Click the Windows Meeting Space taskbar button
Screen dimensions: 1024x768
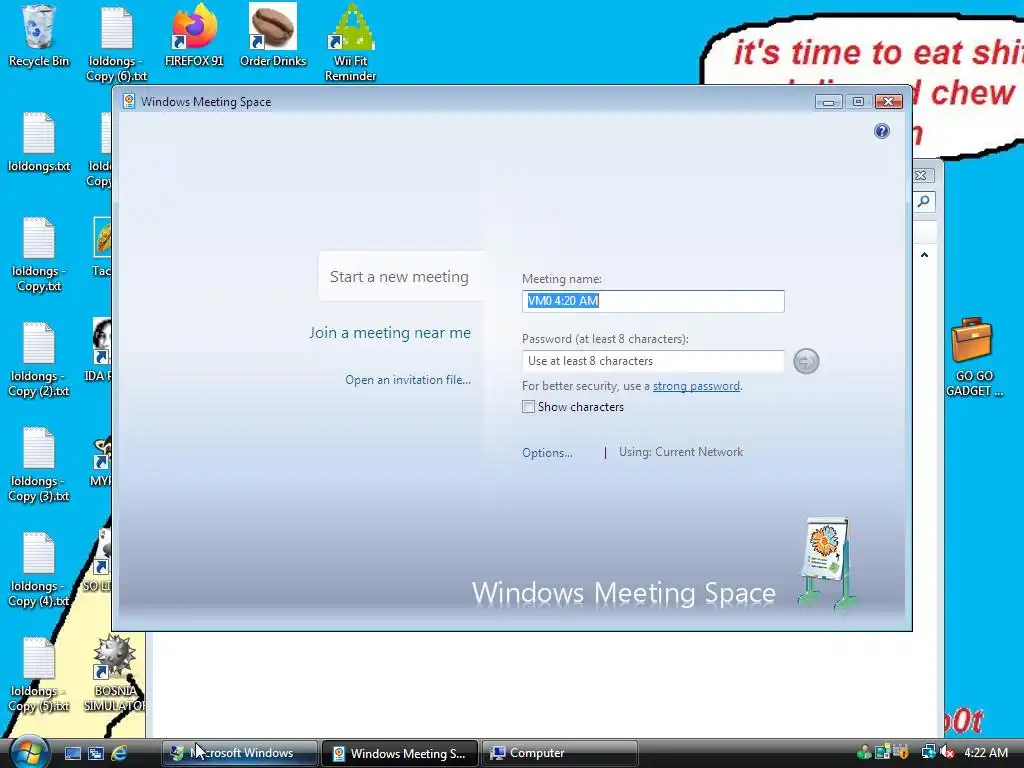400,753
